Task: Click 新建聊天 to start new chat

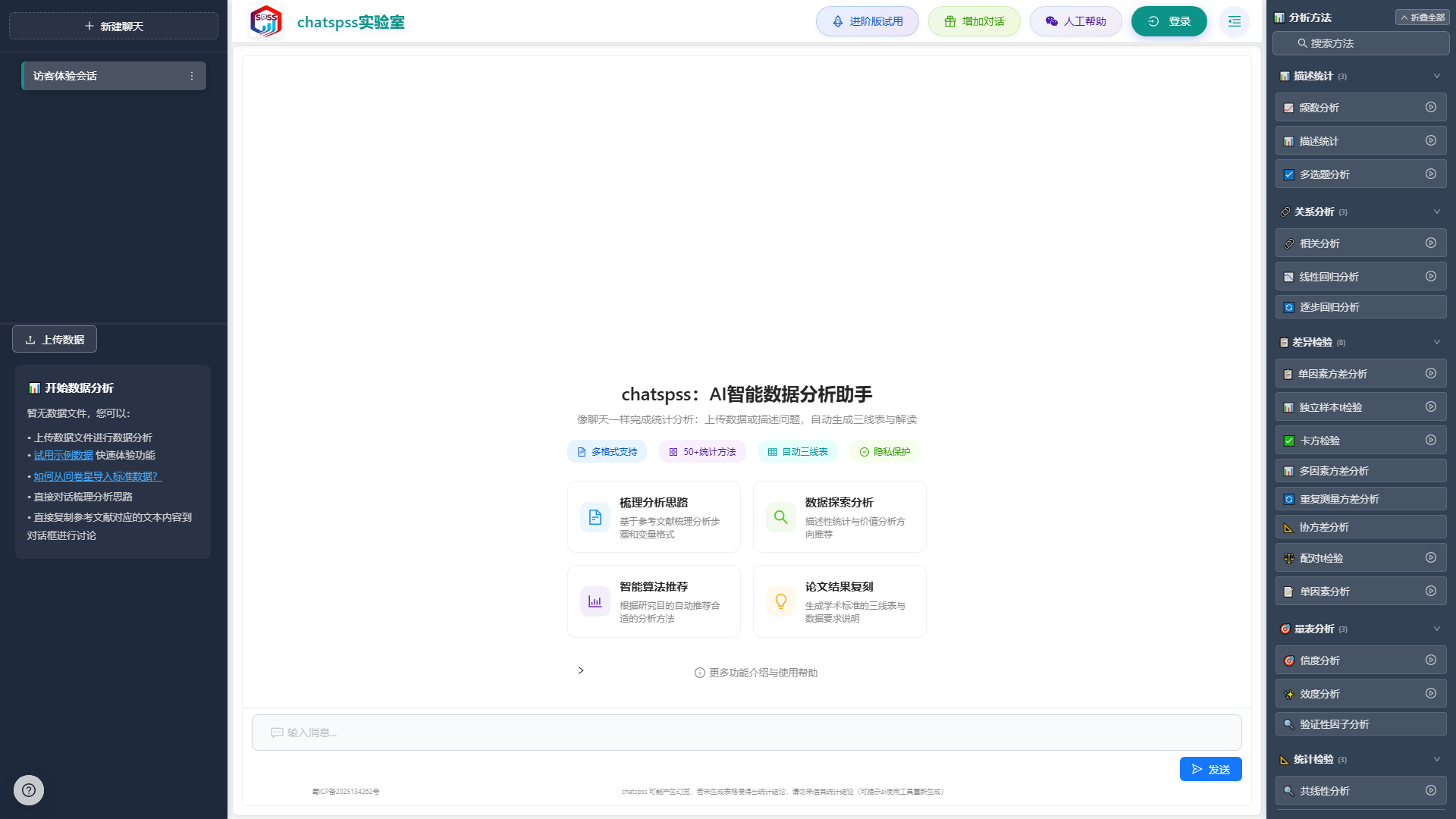Action: point(114,26)
